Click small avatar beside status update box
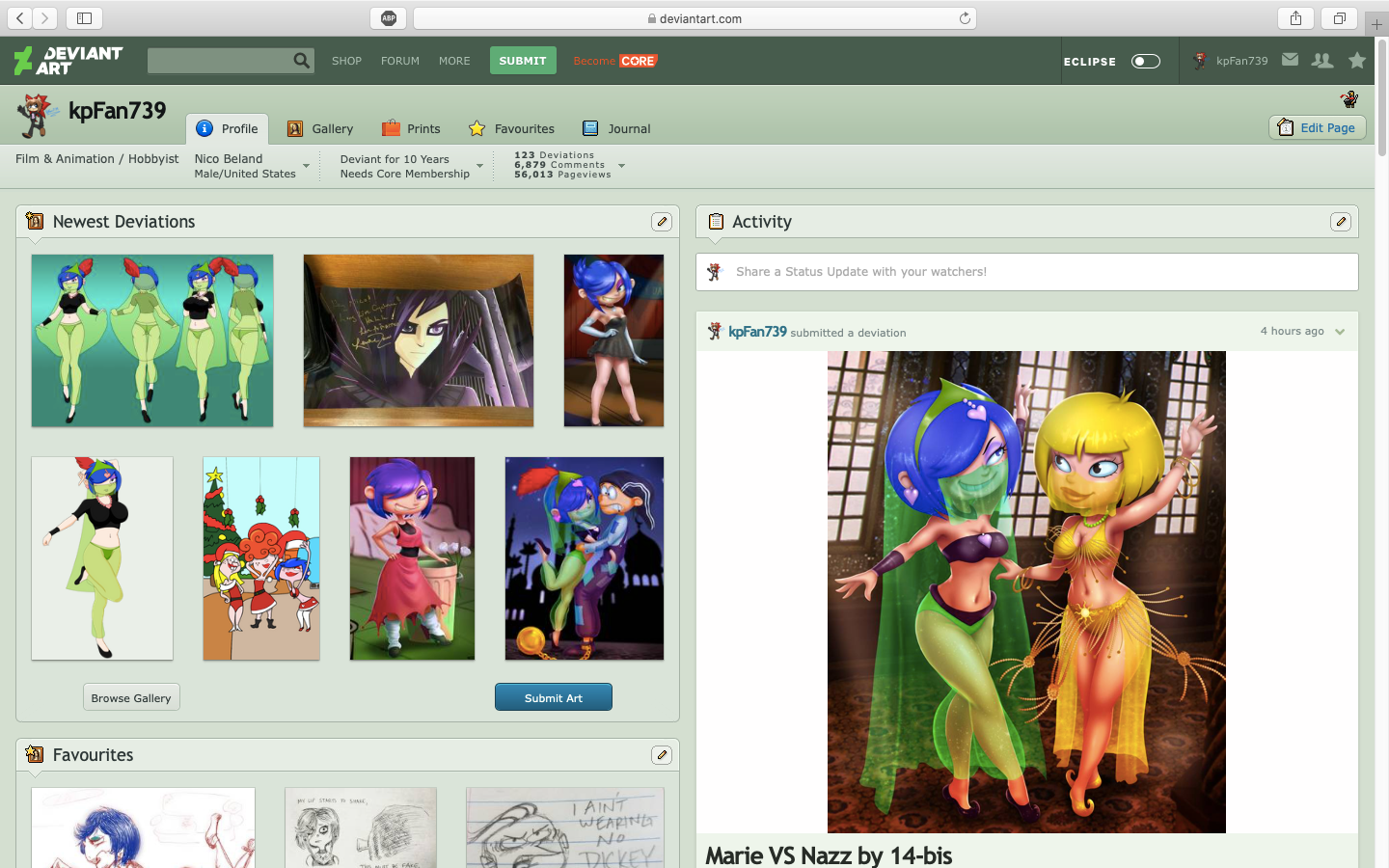Image resolution: width=1389 pixels, height=868 pixels. pyautogui.click(x=715, y=272)
